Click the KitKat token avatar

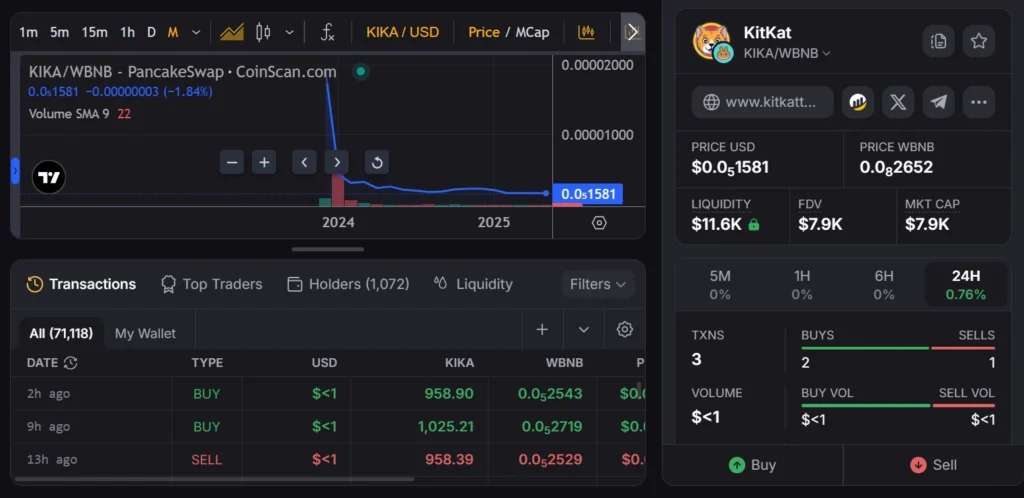[712, 41]
